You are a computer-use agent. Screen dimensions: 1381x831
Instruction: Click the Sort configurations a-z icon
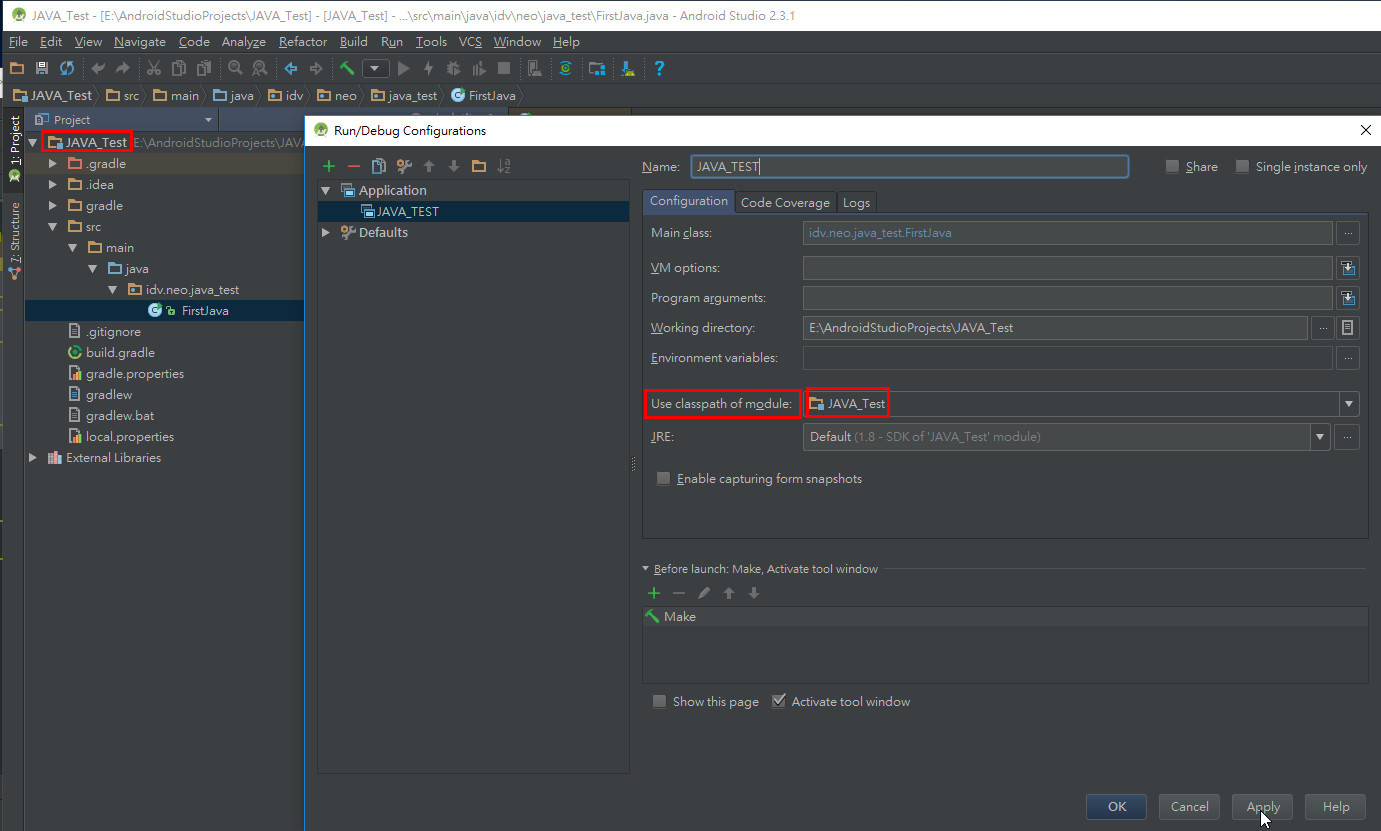point(504,166)
